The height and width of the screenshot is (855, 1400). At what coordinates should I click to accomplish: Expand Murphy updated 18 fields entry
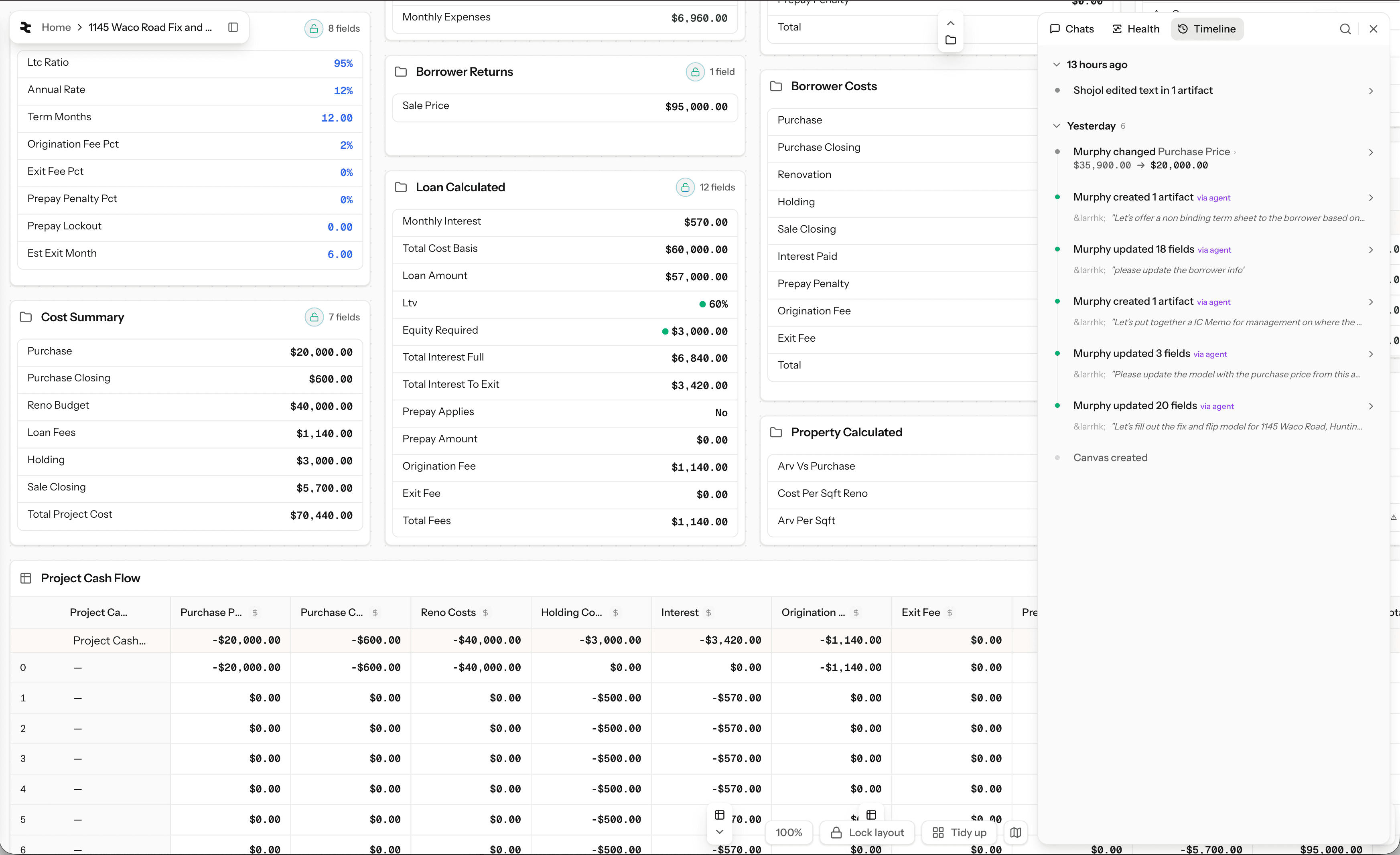pos(1370,250)
